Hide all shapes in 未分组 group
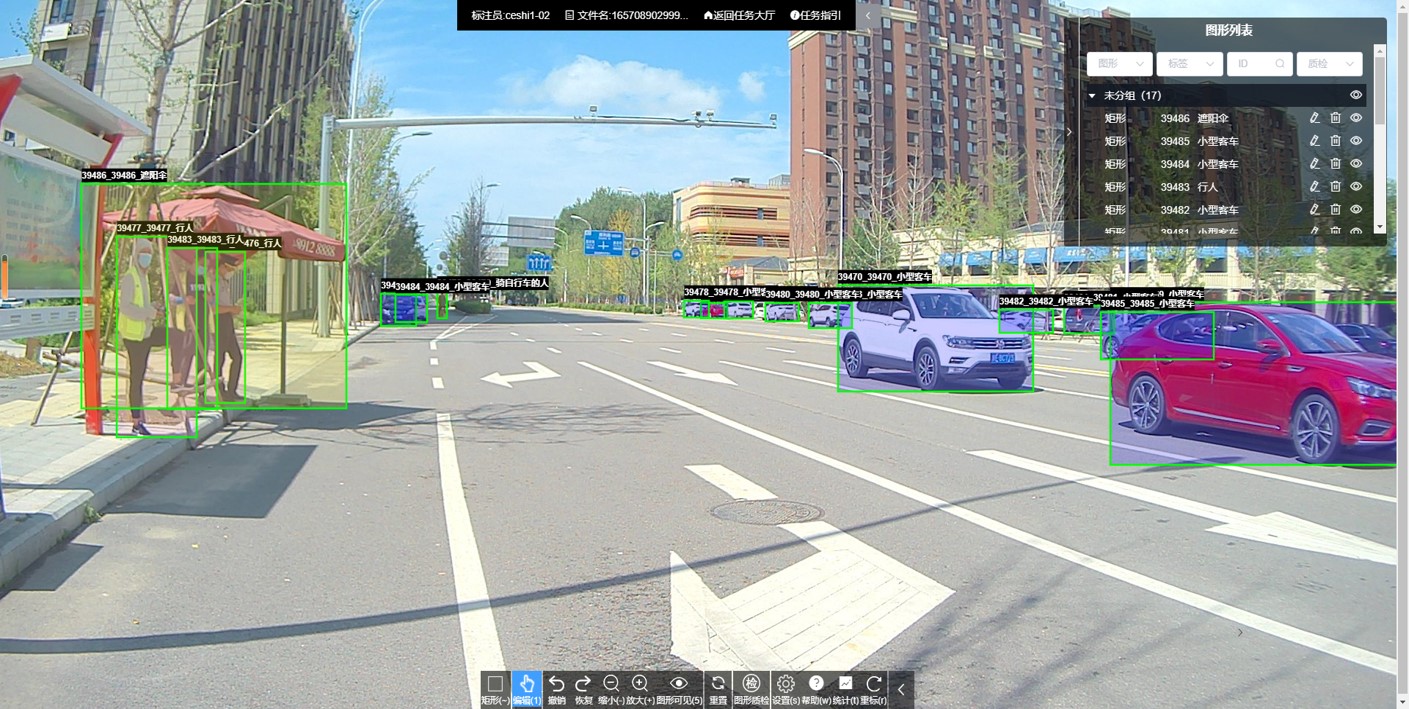 click(1356, 95)
